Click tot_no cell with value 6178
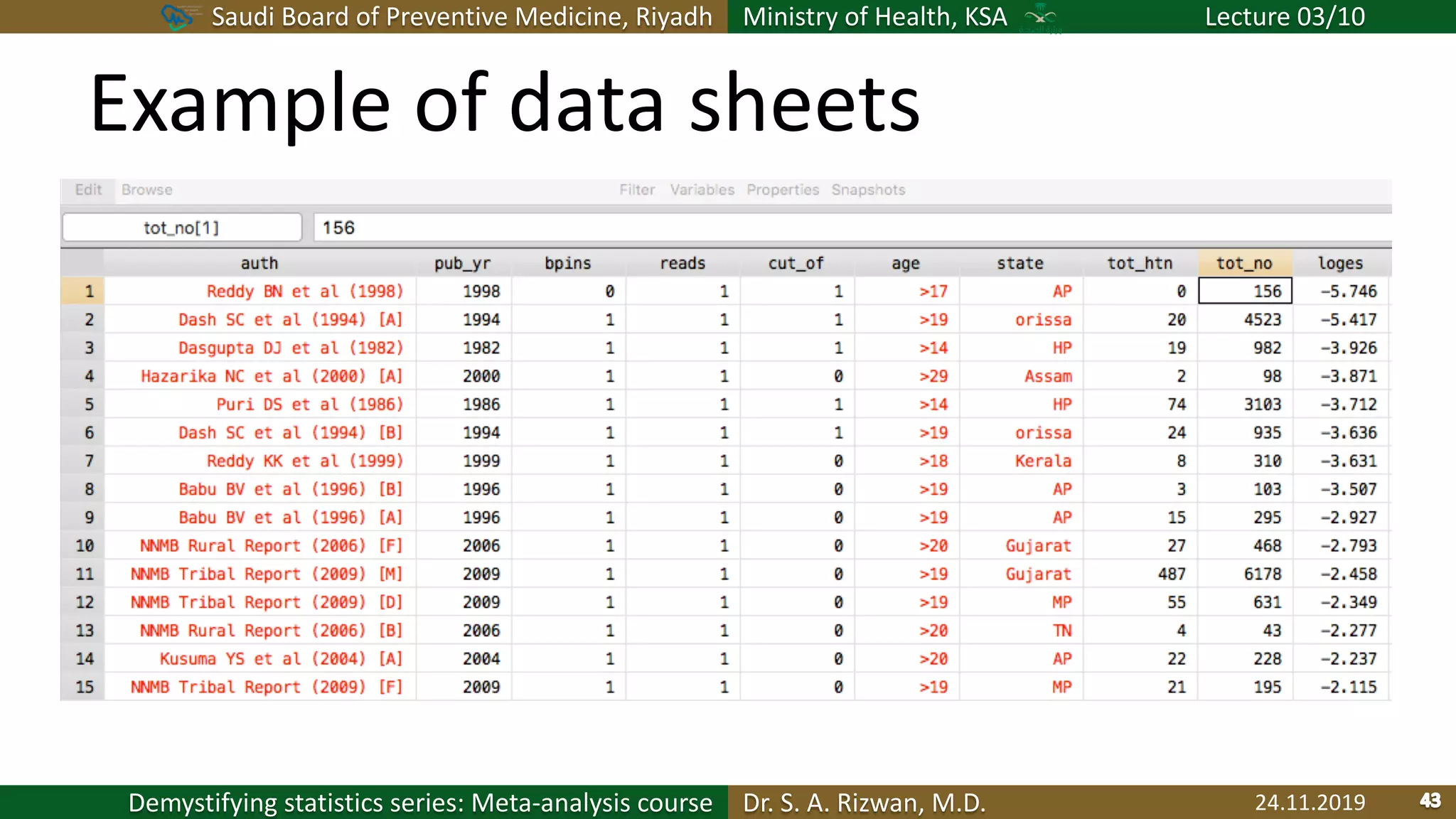 pyautogui.click(x=1245, y=574)
